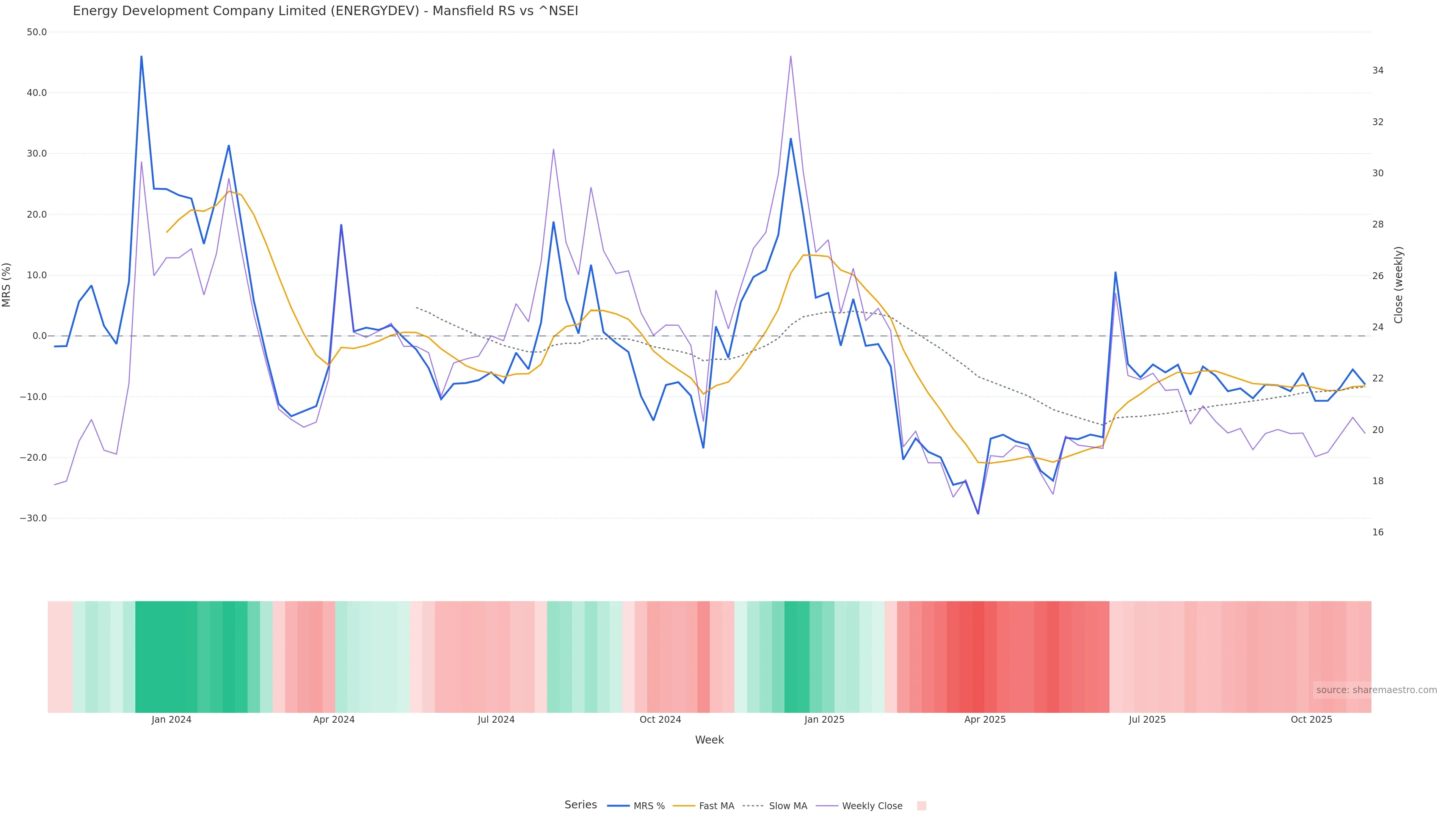Click the Apr 2025 x-axis tick label
The image size is (1456, 819).
(985, 720)
